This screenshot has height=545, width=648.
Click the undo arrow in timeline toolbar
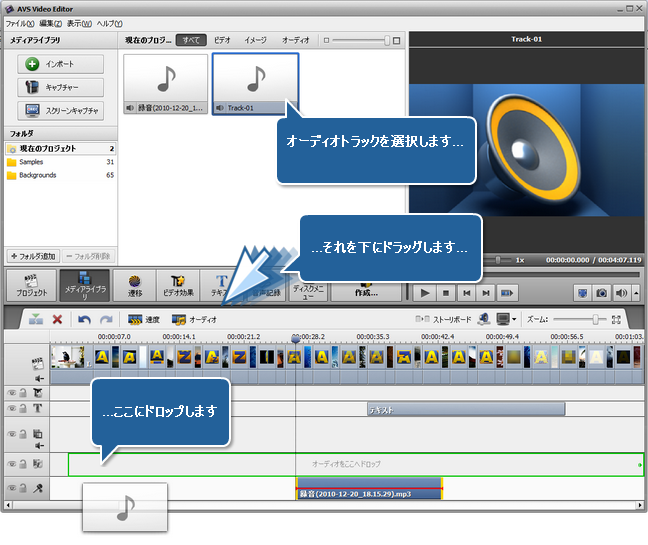coord(84,319)
